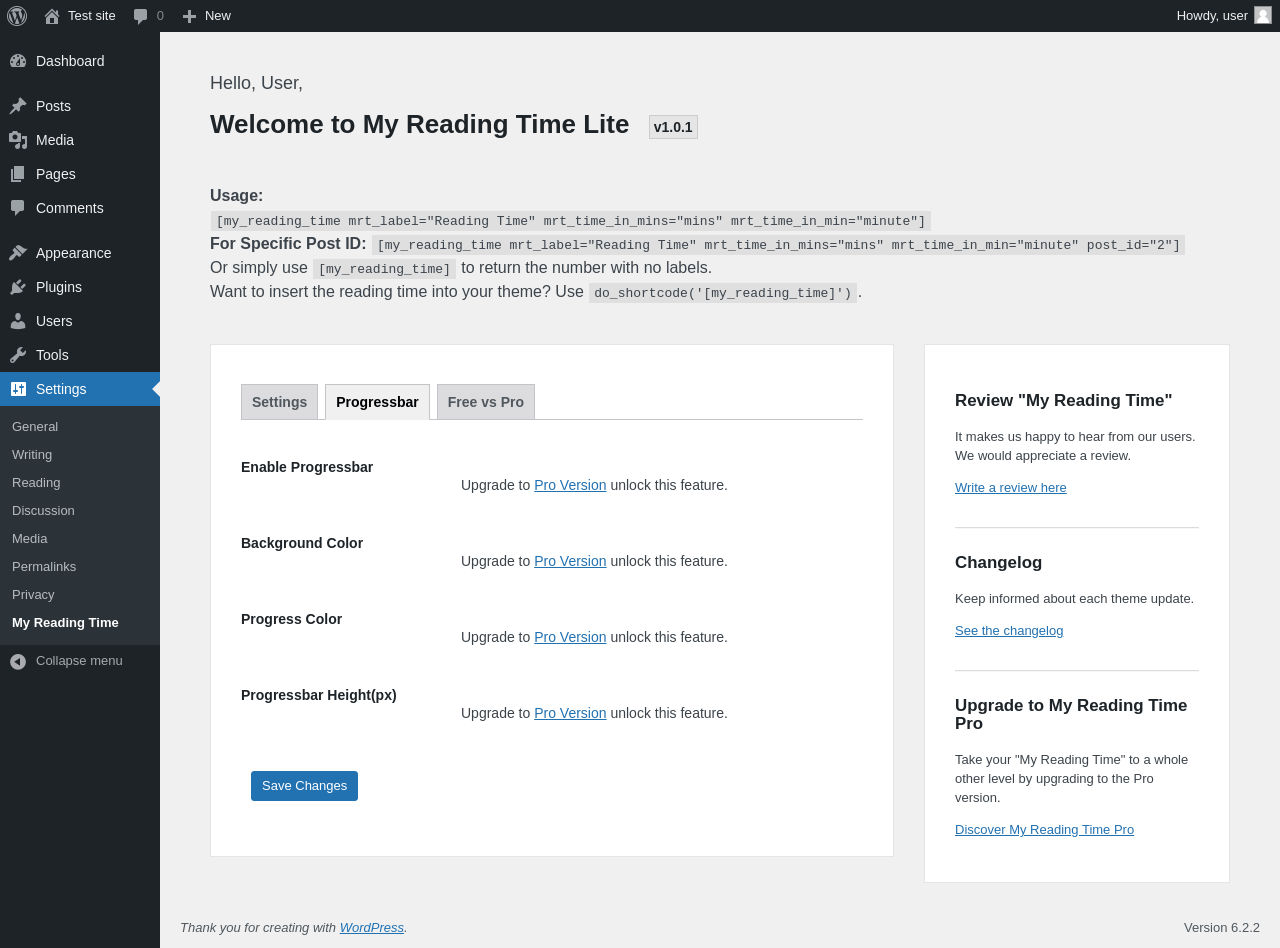
Task: Click the Tools wrench icon
Action: tap(18, 355)
